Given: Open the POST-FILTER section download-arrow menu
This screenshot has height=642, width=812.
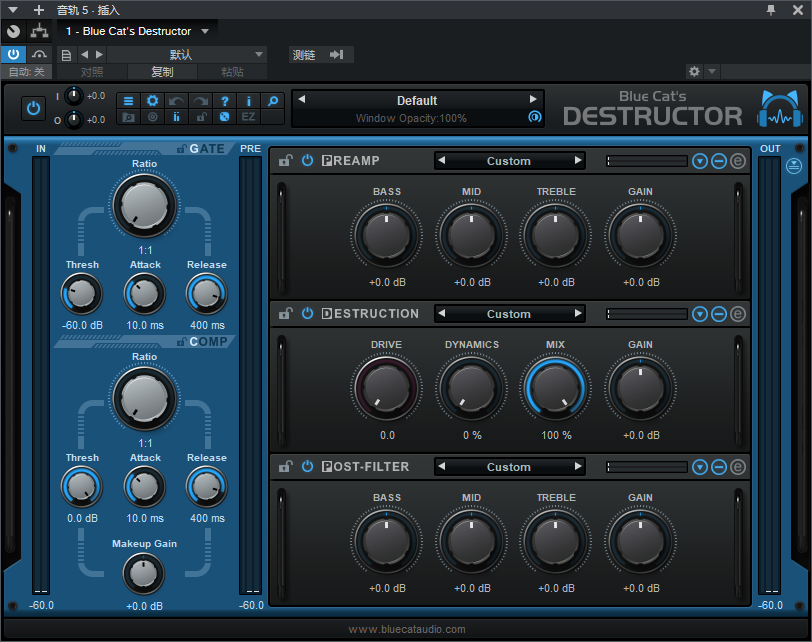Looking at the screenshot, I should pyautogui.click(x=700, y=467).
